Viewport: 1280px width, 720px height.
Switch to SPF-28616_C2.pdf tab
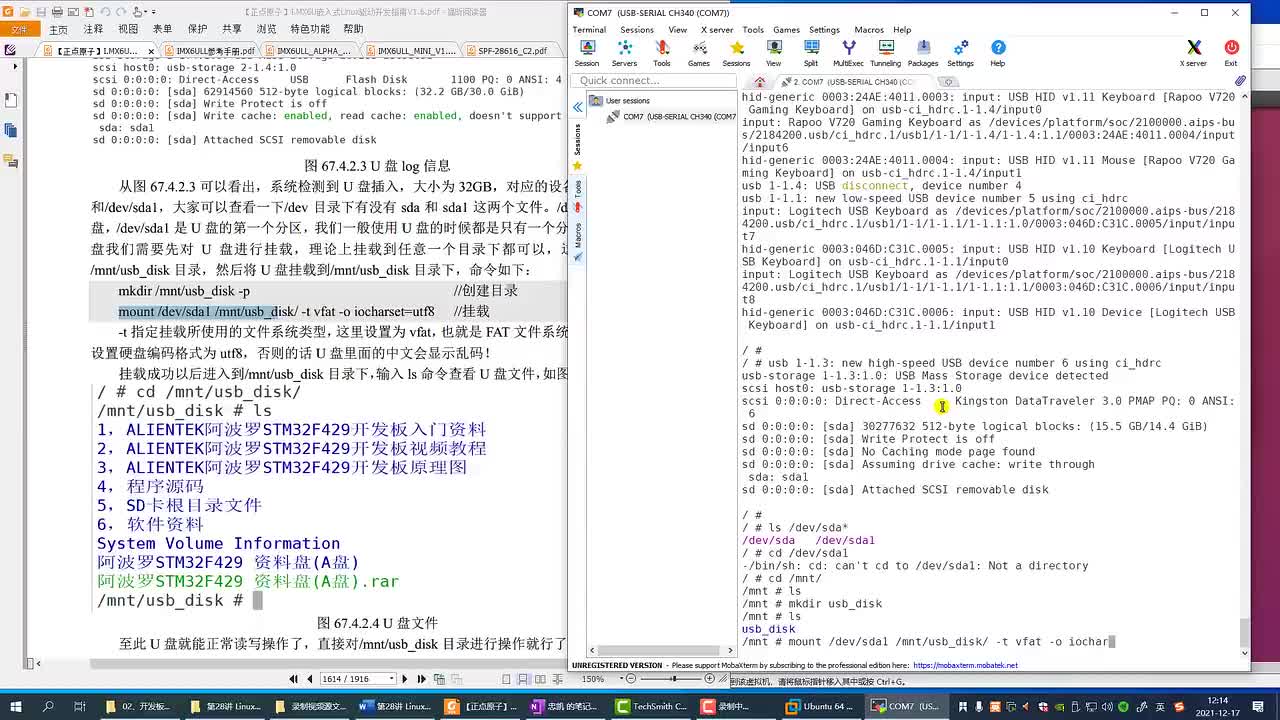(x=511, y=50)
